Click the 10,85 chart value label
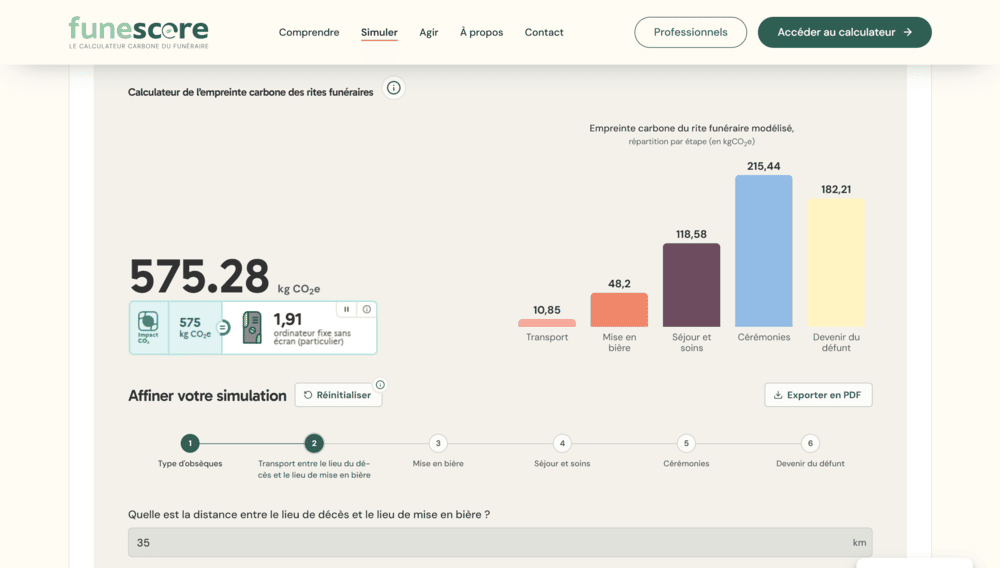The width and height of the screenshot is (1000, 568). coord(547,310)
